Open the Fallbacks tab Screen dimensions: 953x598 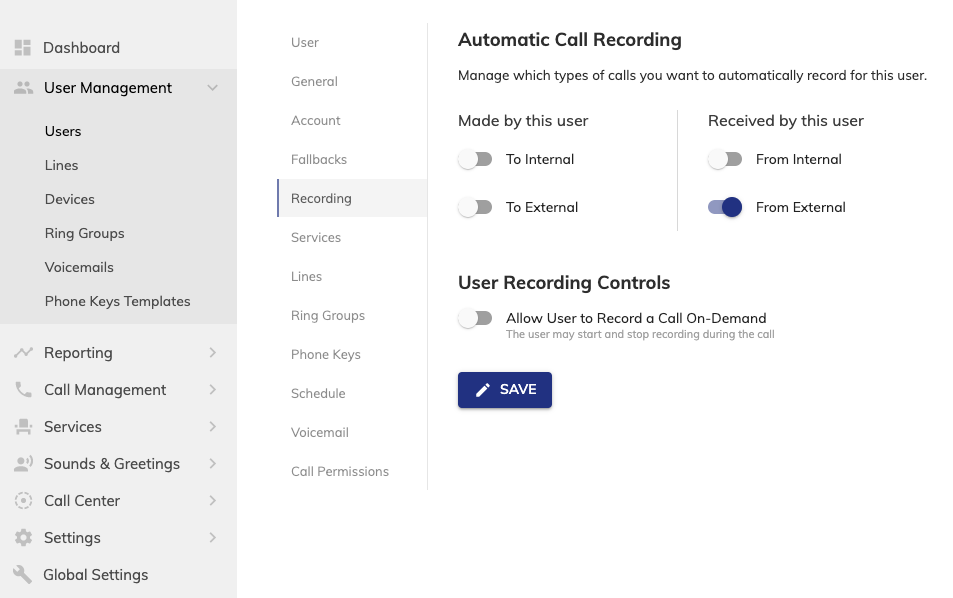(x=353, y=159)
